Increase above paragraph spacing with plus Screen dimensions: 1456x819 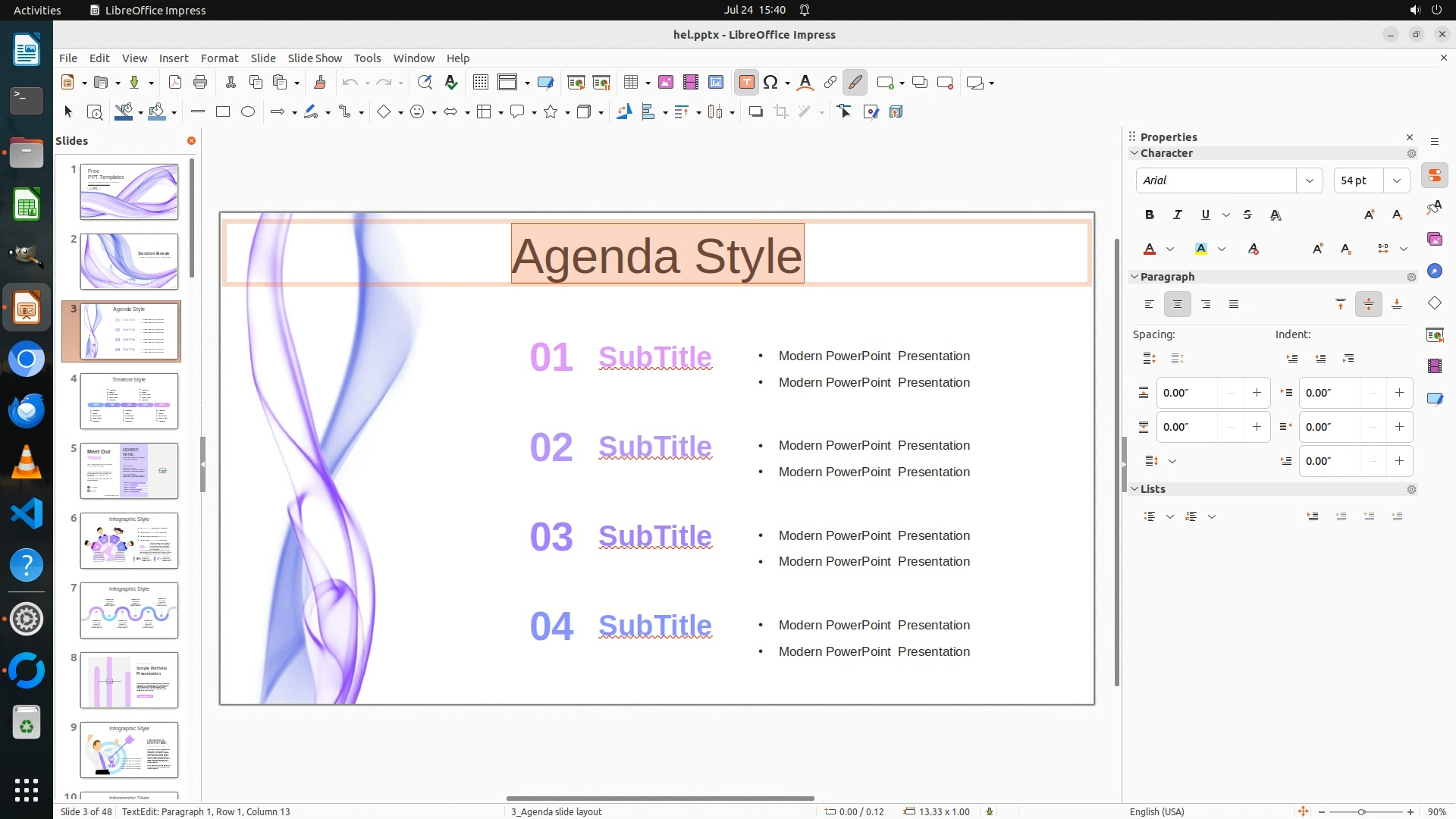pyautogui.click(x=1257, y=393)
